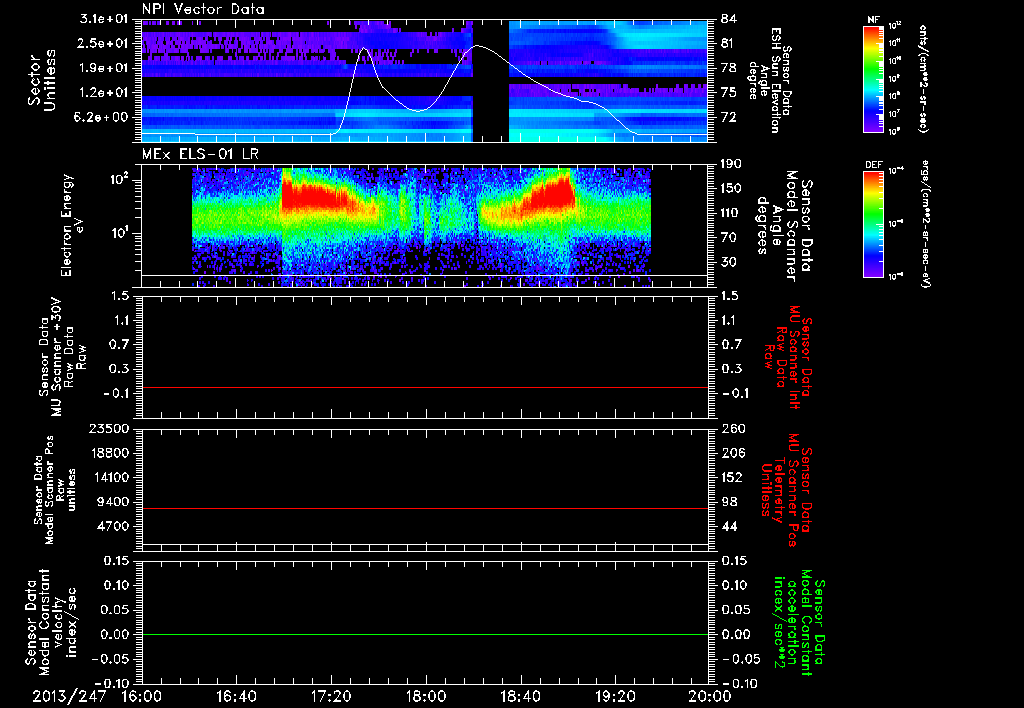Viewport: 1024px width, 708px height.
Task: Click the "18:40" time axis tick
Action: [520, 696]
